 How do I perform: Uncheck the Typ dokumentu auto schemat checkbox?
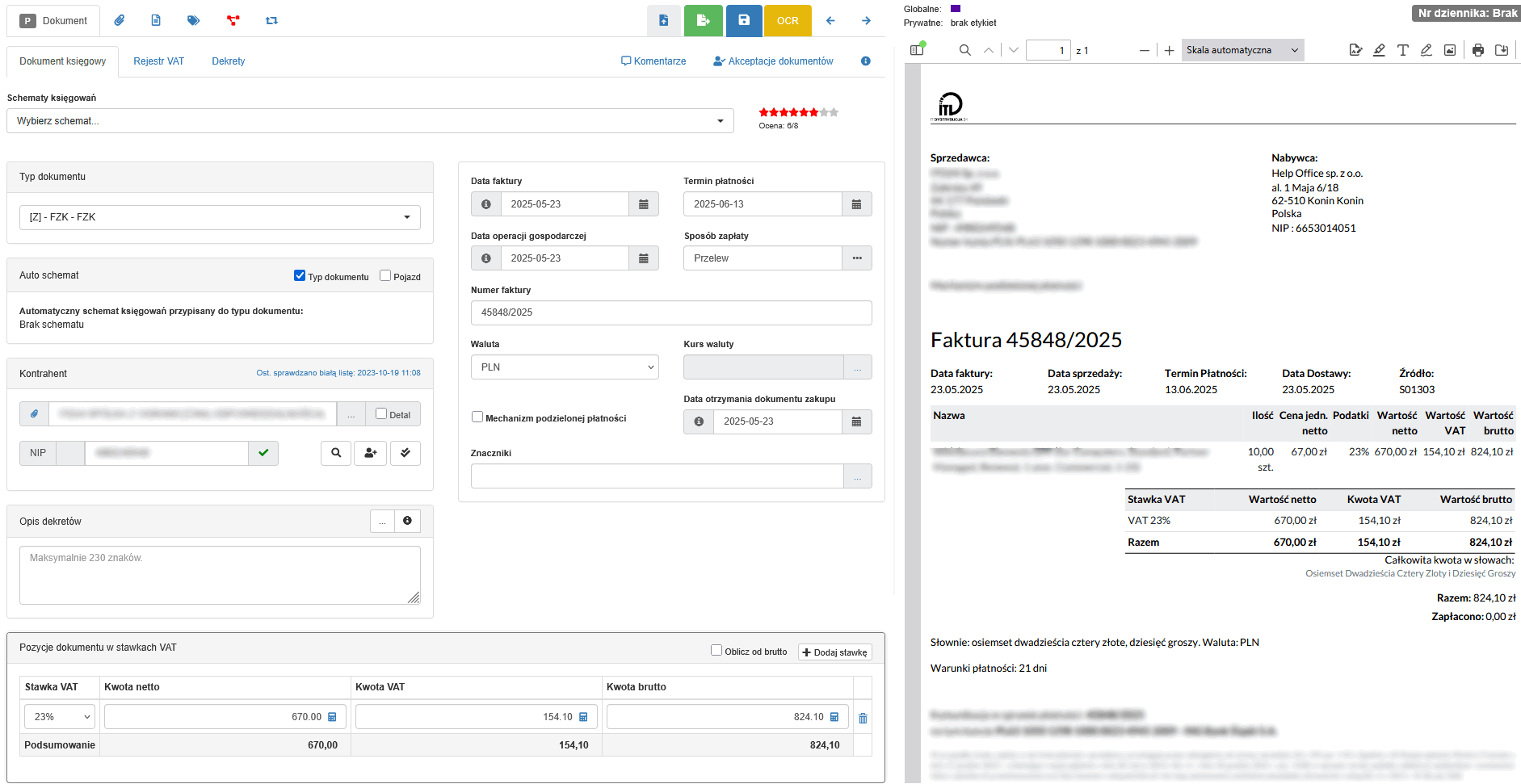click(300, 275)
